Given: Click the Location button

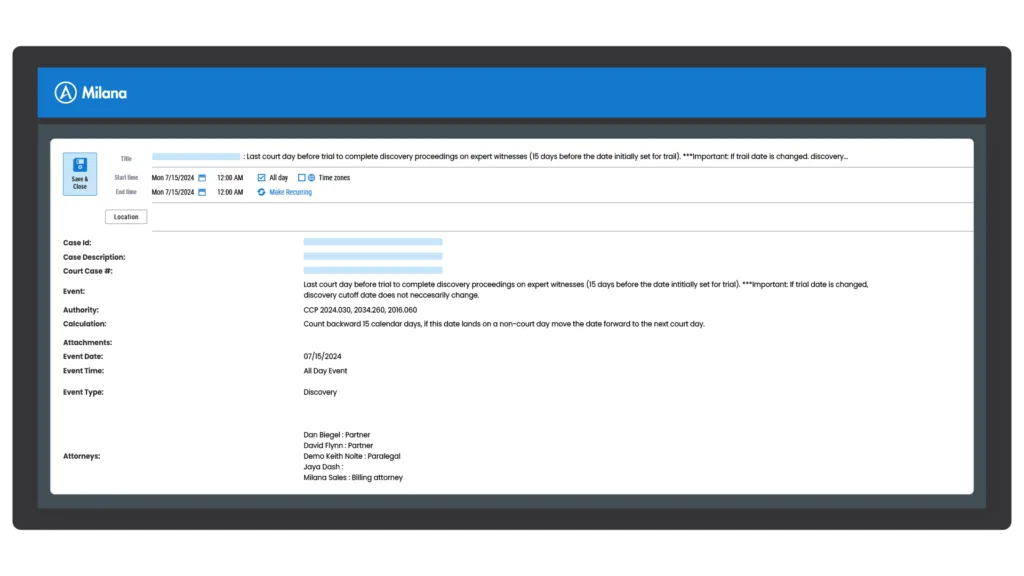Looking at the screenshot, I should (x=126, y=217).
